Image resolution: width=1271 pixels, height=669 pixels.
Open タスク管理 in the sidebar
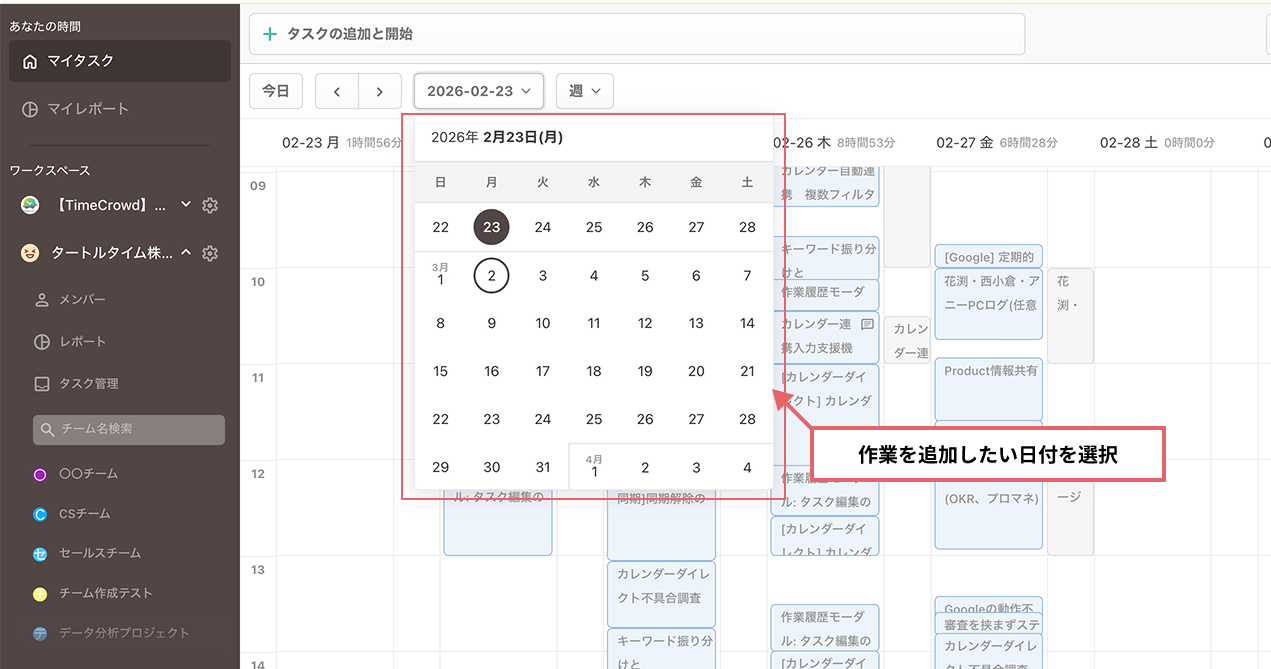[89, 383]
